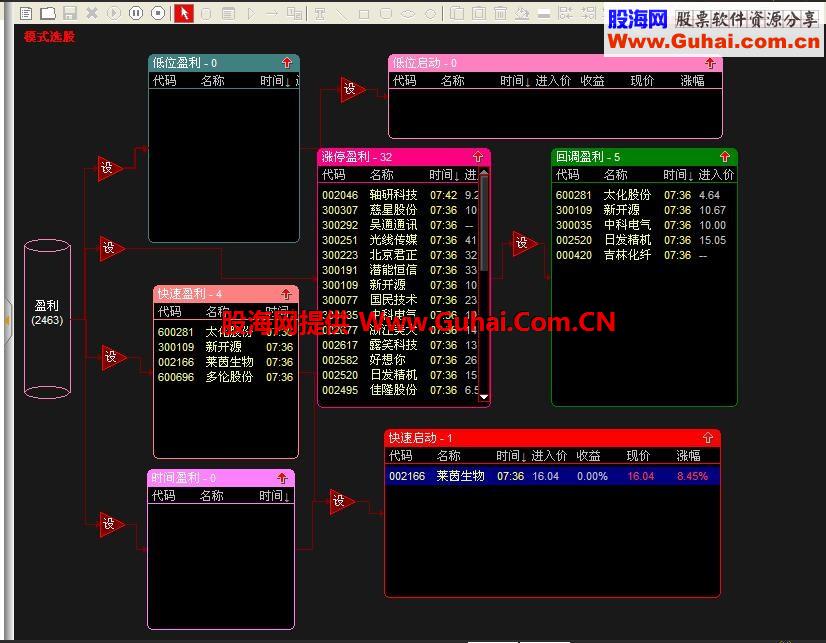Click 进入价 column header in 低位启动 panel
Viewport: 826px width, 643px height.
click(x=553, y=81)
